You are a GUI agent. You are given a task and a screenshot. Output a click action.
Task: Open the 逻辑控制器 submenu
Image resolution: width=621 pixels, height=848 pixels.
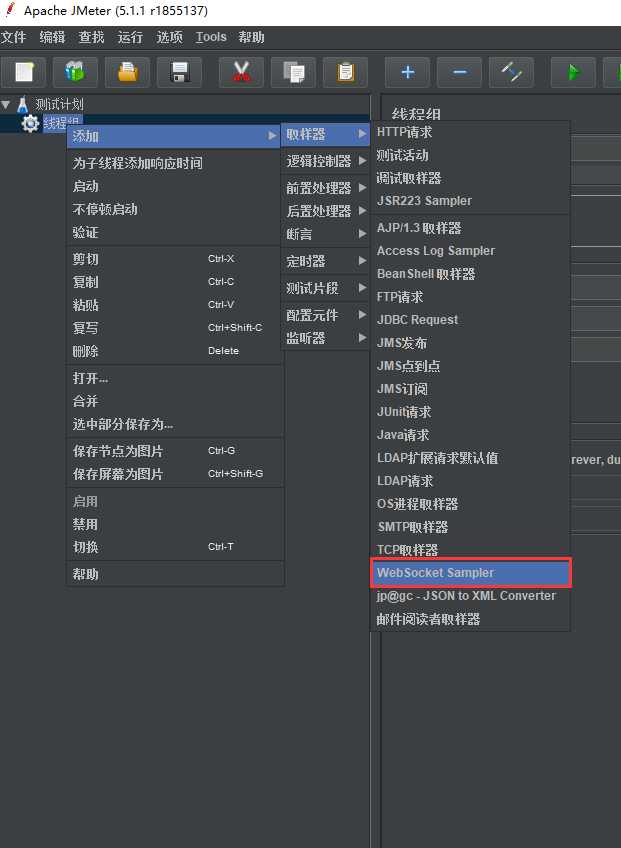tap(326, 161)
